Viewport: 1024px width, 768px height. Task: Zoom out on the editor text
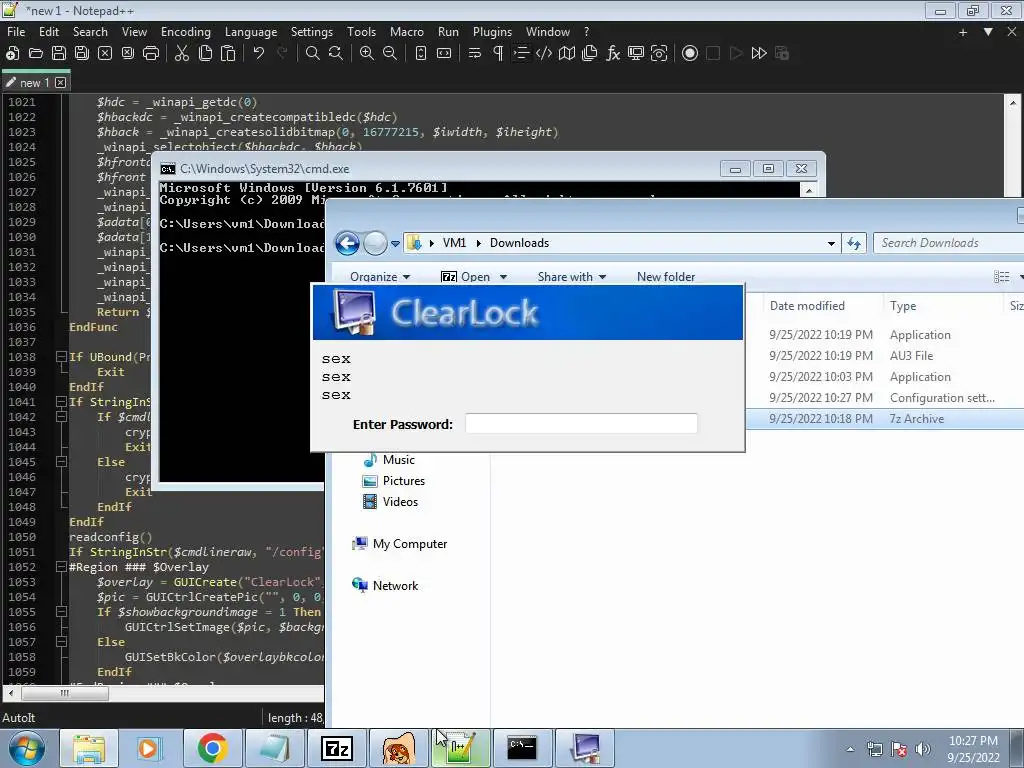(x=390, y=54)
